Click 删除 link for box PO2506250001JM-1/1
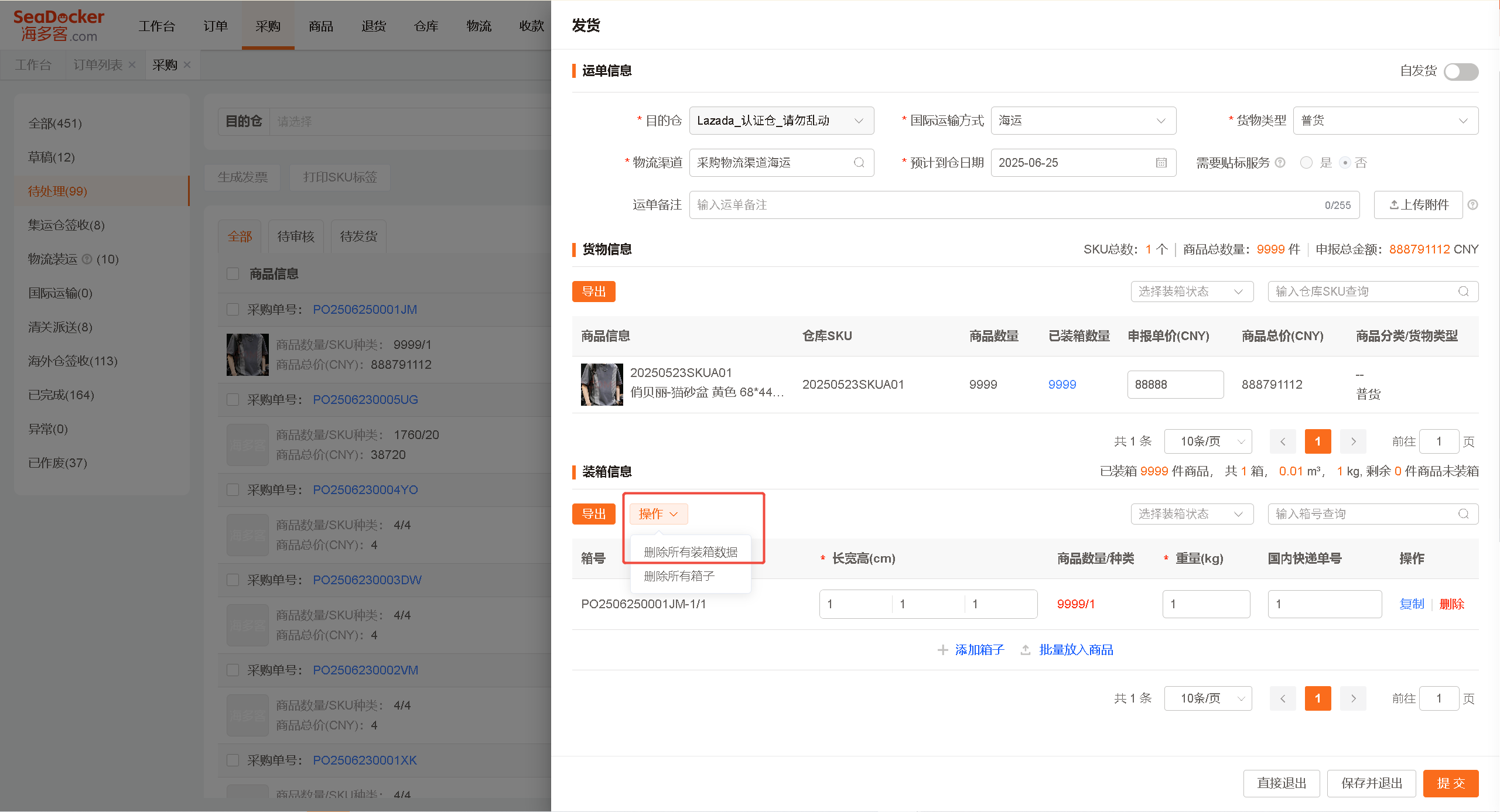1500x812 pixels. click(x=1452, y=604)
